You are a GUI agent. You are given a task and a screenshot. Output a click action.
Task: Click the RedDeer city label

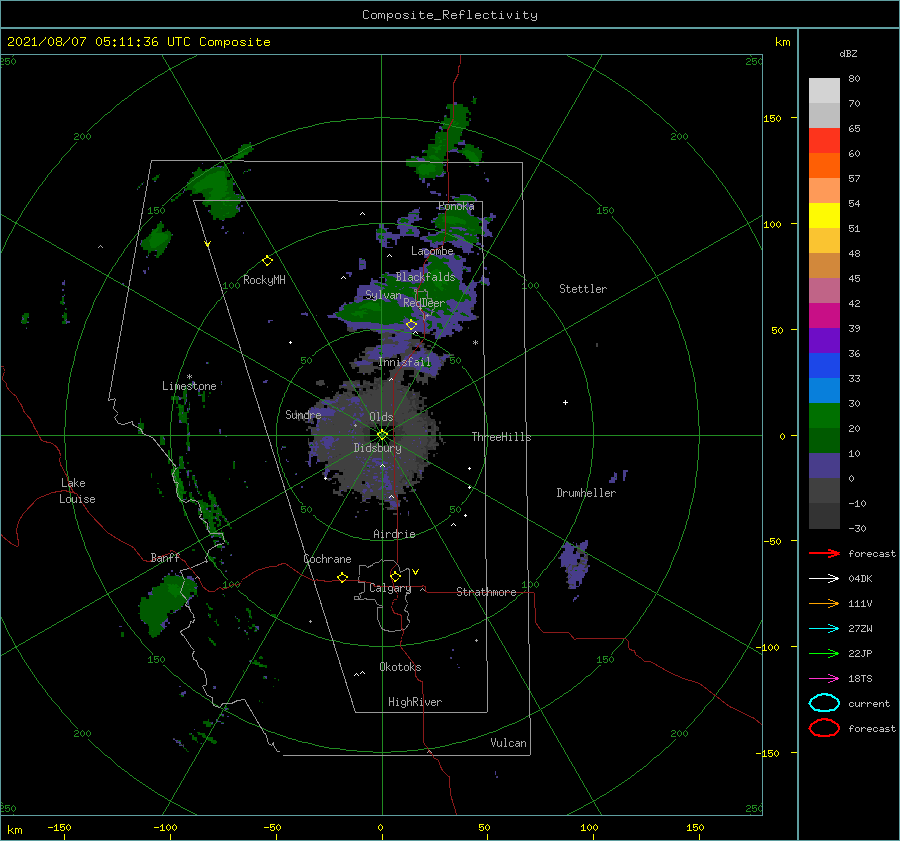(x=424, y=303)
